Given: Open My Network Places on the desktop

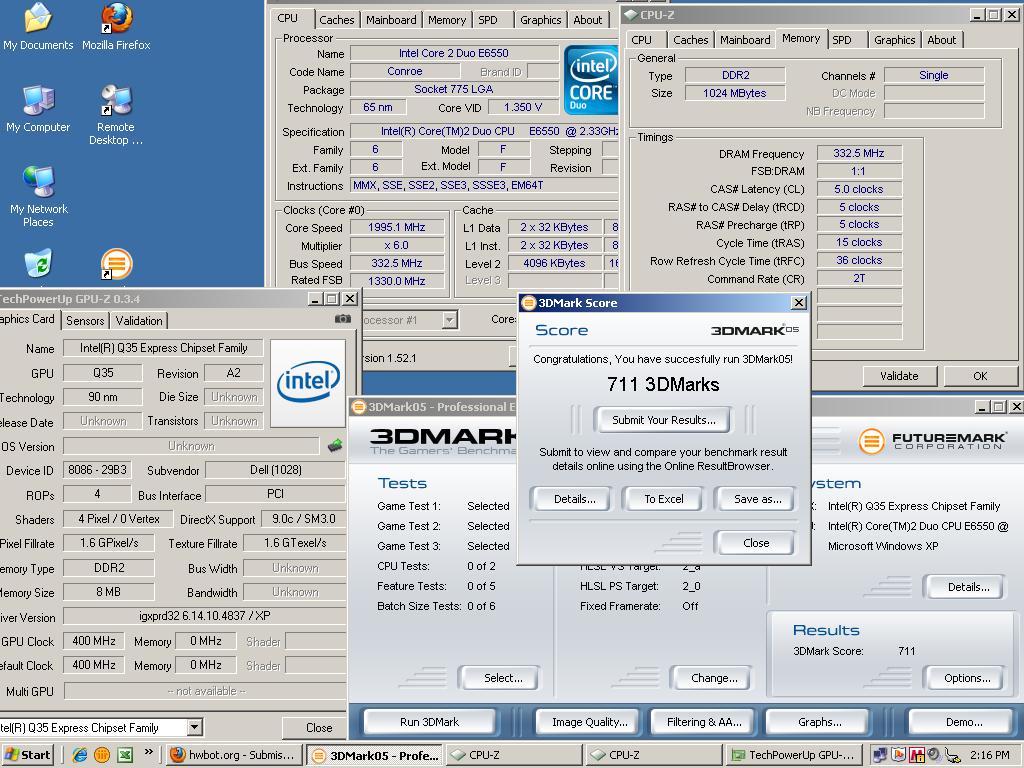Looking at the screenshot, I should pos(39,196).
